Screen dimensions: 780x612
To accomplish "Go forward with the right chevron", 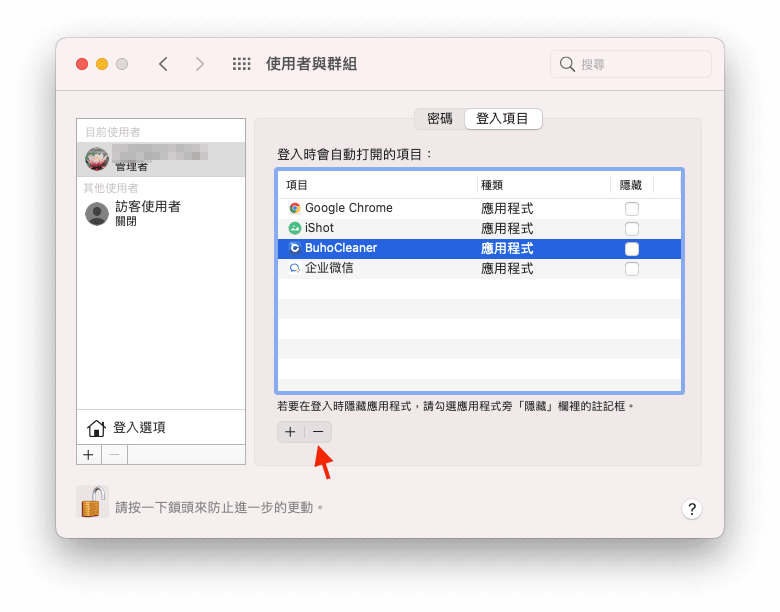I will click(x=199, y=64).
